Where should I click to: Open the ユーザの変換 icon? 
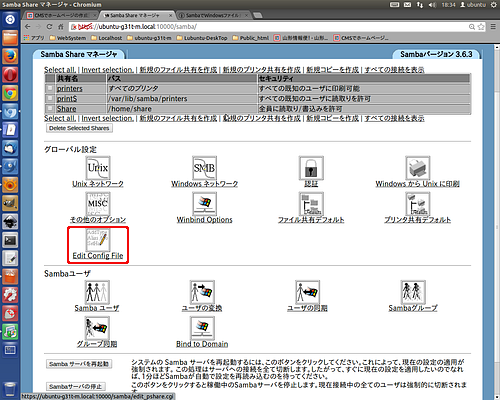(202, 292)
